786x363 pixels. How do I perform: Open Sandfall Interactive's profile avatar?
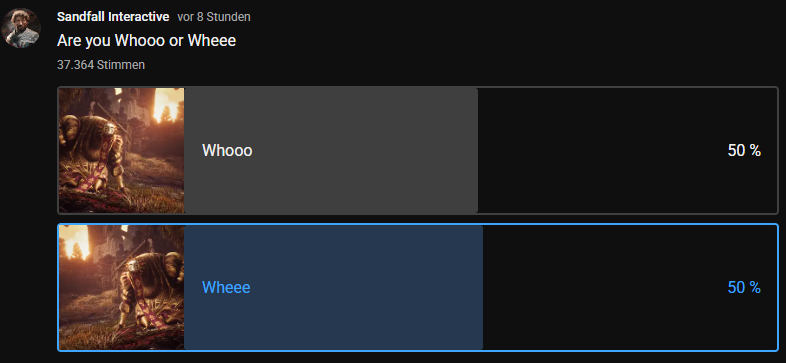tap(21, 28)
